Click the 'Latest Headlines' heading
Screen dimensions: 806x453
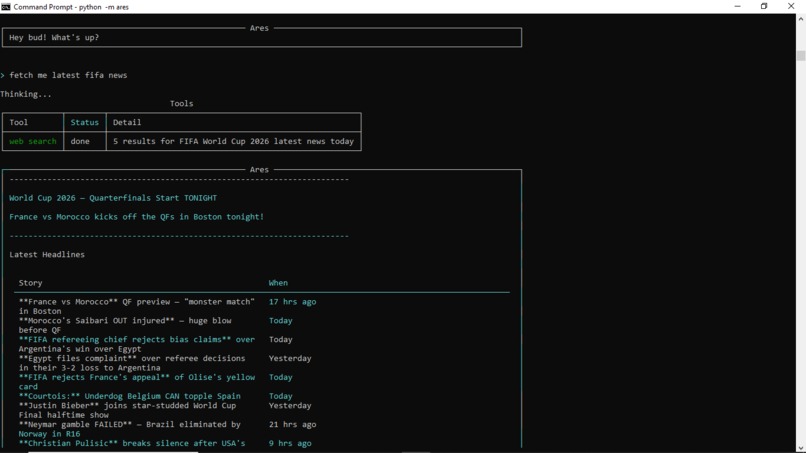pos(47,255)
